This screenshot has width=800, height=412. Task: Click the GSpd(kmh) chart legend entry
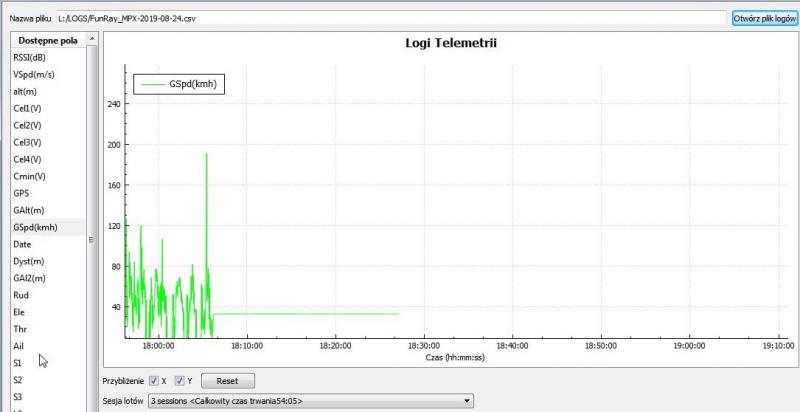180,85
